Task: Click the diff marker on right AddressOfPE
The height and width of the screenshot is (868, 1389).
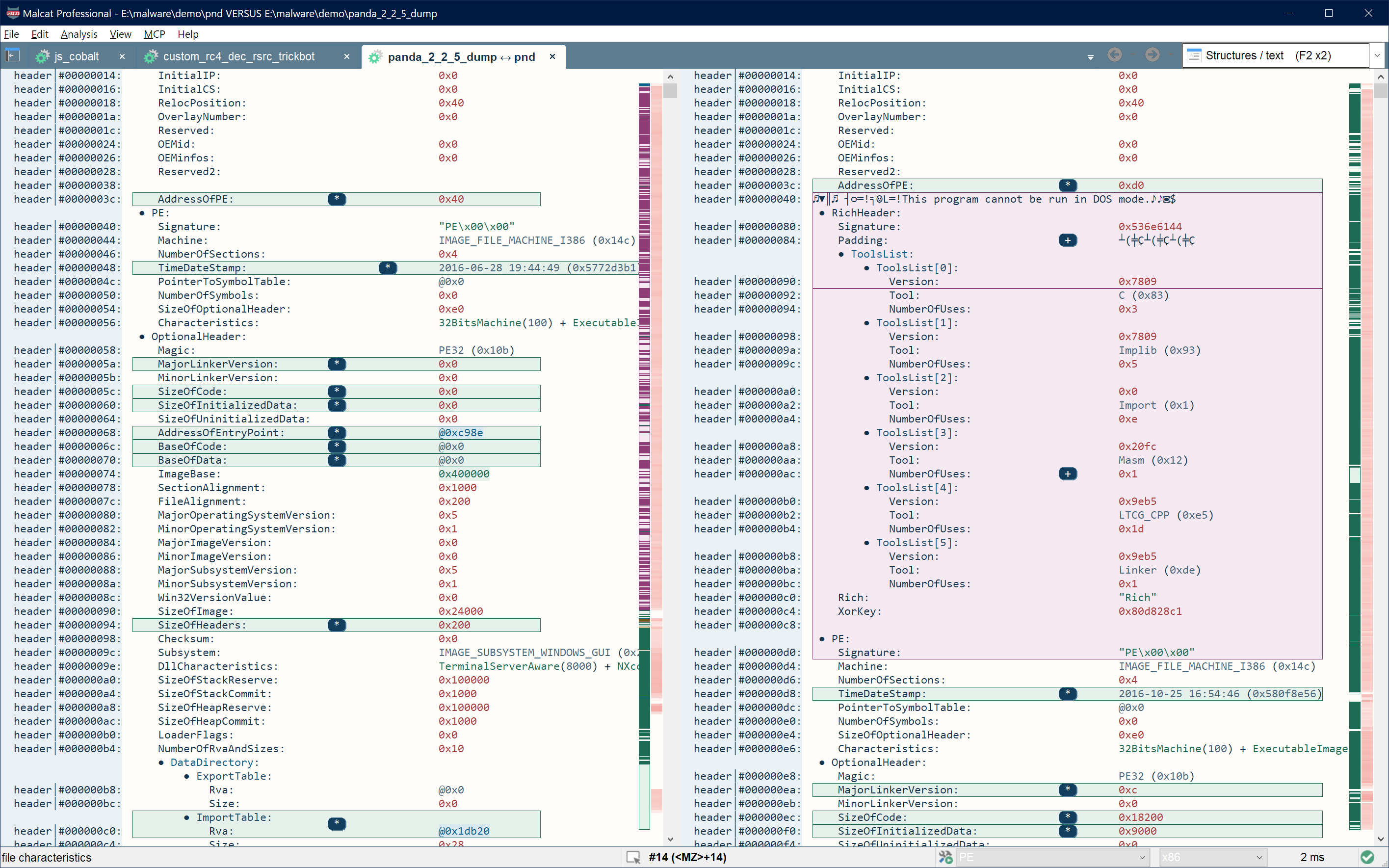Action: 1068,185
